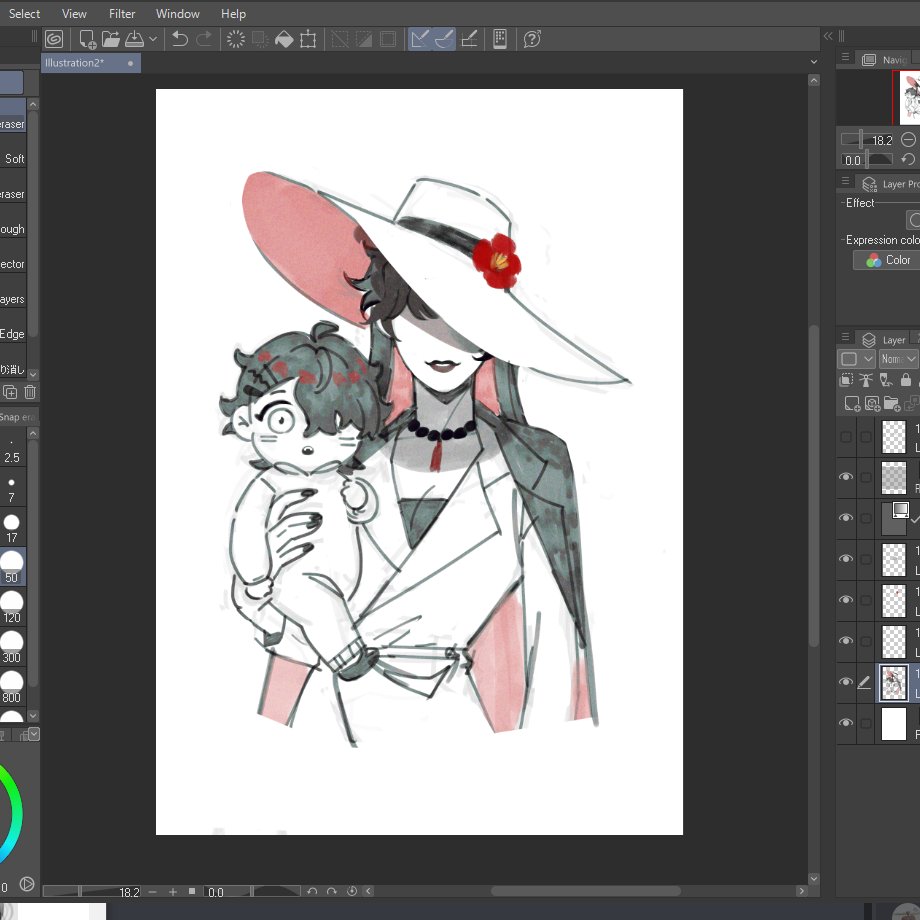Open Clip Studio Paint support help icon
The height and width of the screenshot is (920, 920).
coord(532,39)
